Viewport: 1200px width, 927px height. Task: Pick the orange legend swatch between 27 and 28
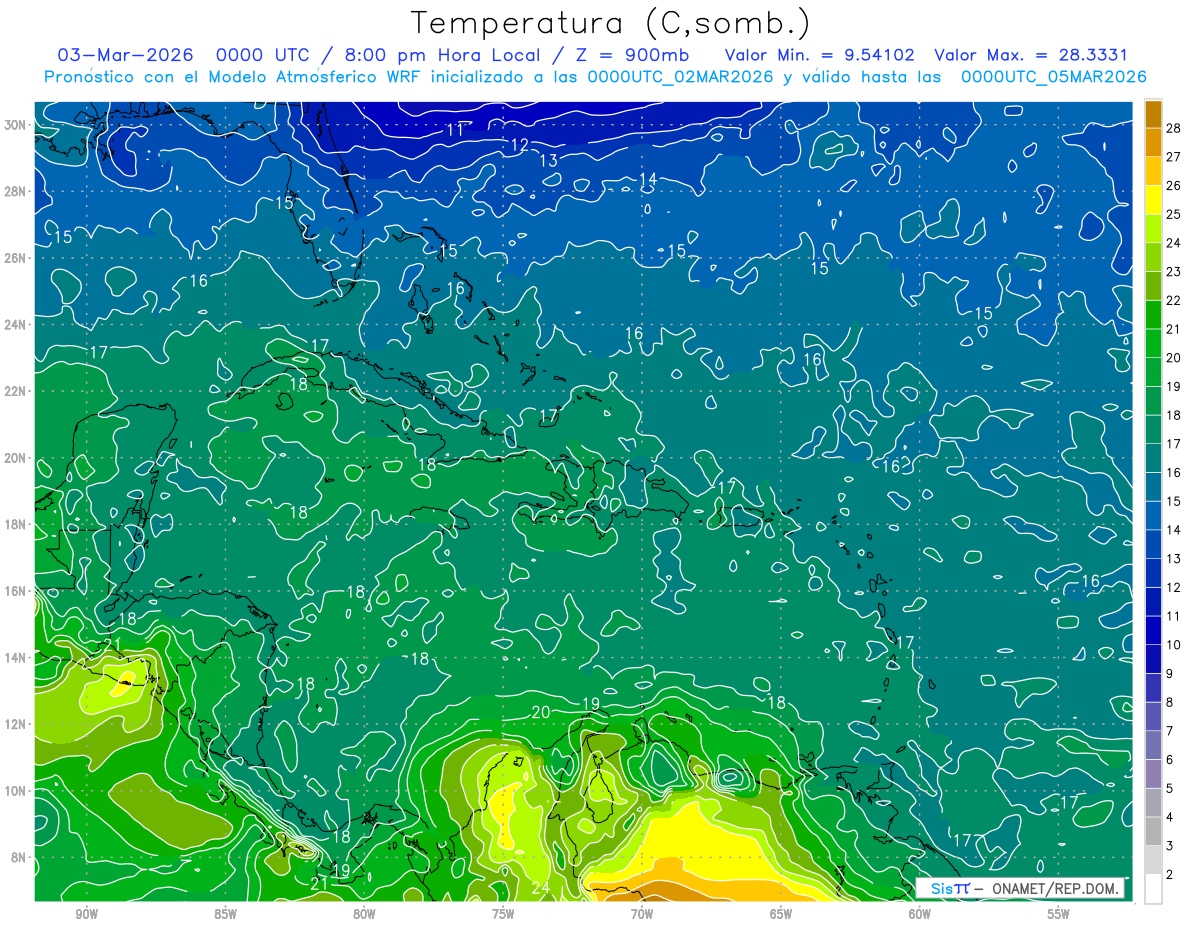coord(1153,142)
